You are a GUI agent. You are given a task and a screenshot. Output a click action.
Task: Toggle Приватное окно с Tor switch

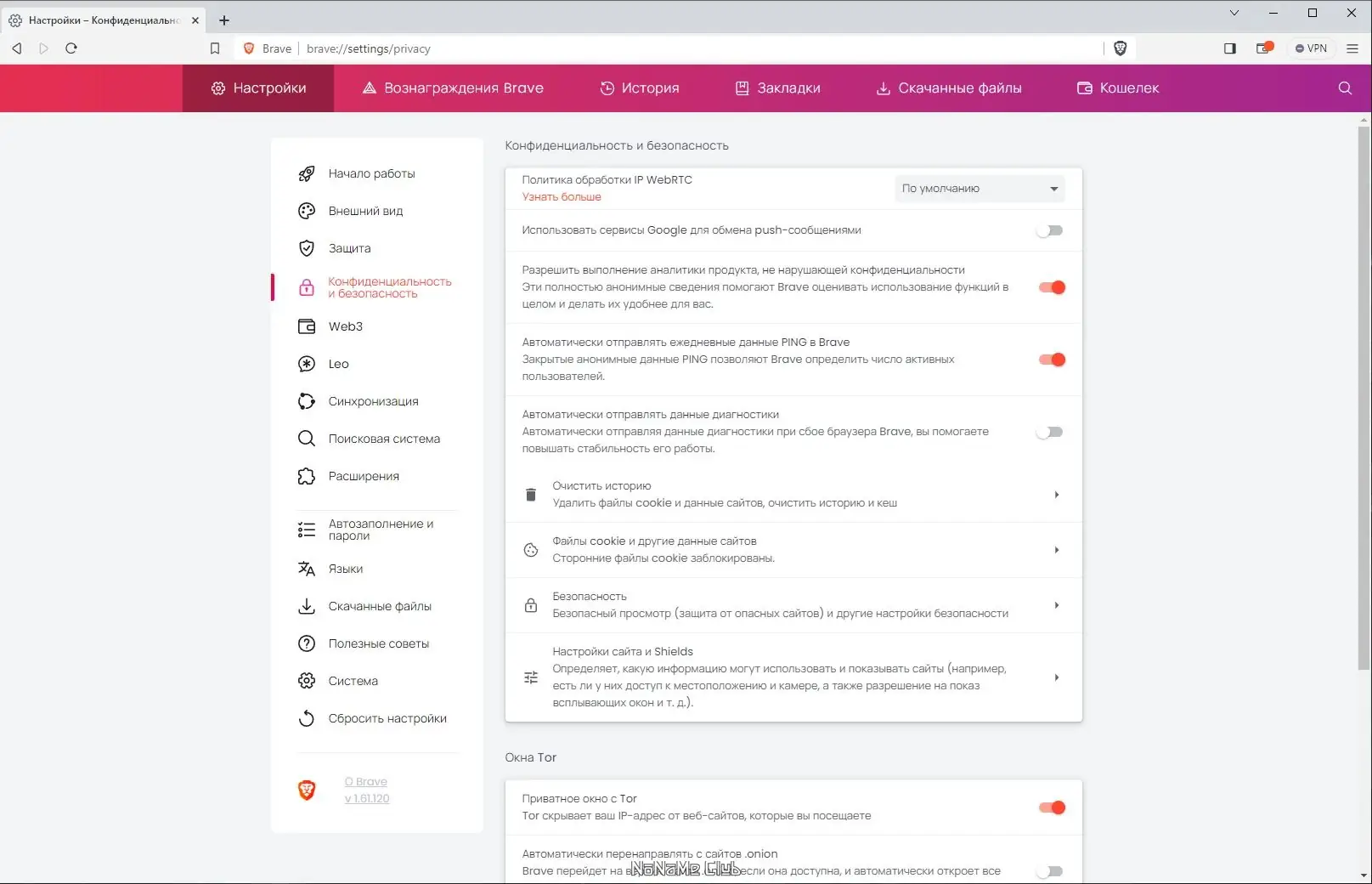[x=1052, y=807]
